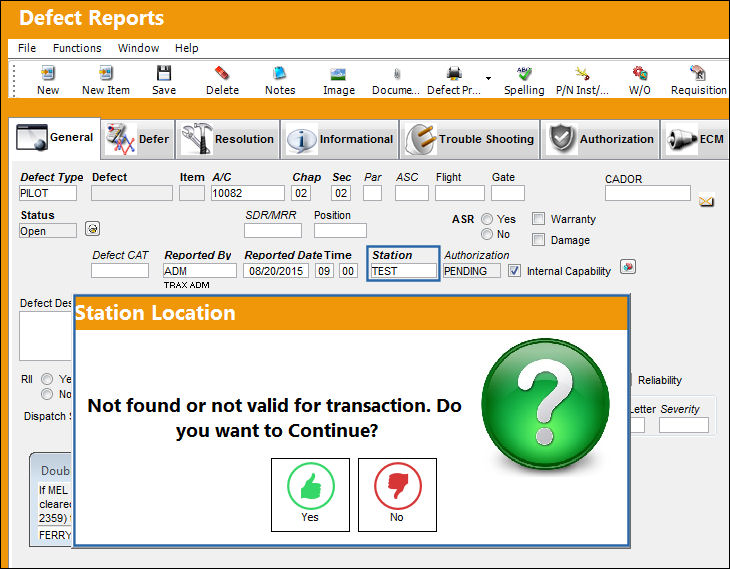Screen dimensions: 730x569
Task: Click the Chap field
Action: tap(301, 193)
